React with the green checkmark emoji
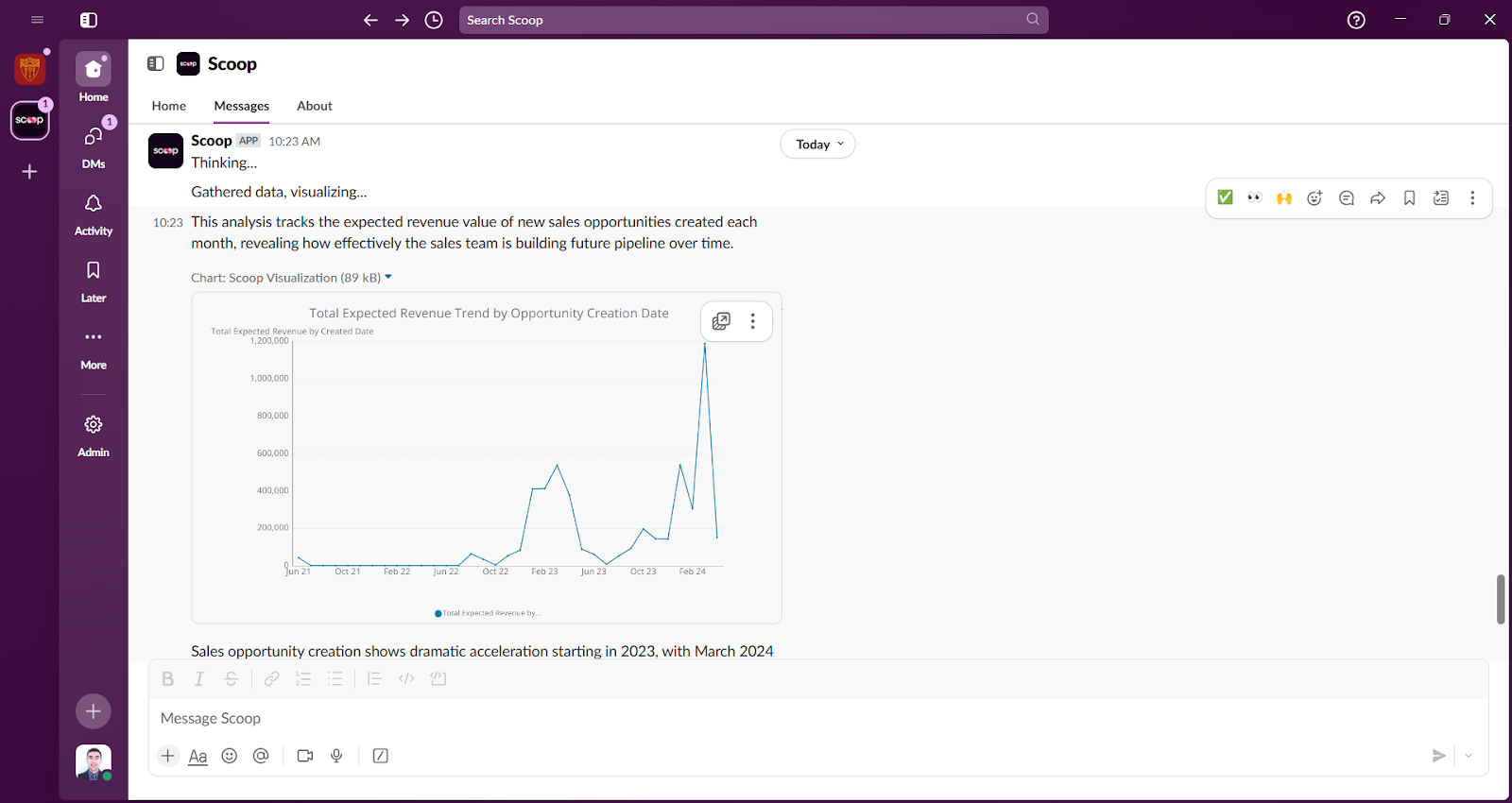1512x803 pixels. [1225, 197]
